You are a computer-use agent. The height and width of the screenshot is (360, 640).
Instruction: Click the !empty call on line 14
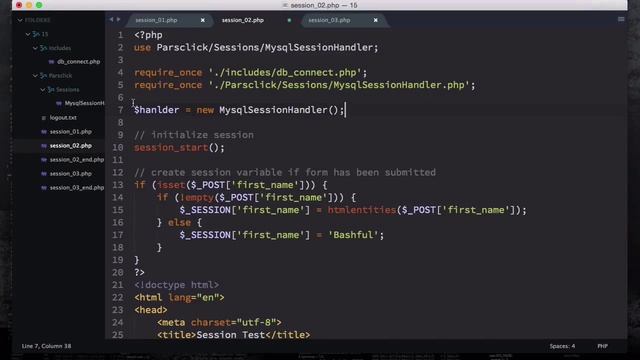click(x=197, y=198)
